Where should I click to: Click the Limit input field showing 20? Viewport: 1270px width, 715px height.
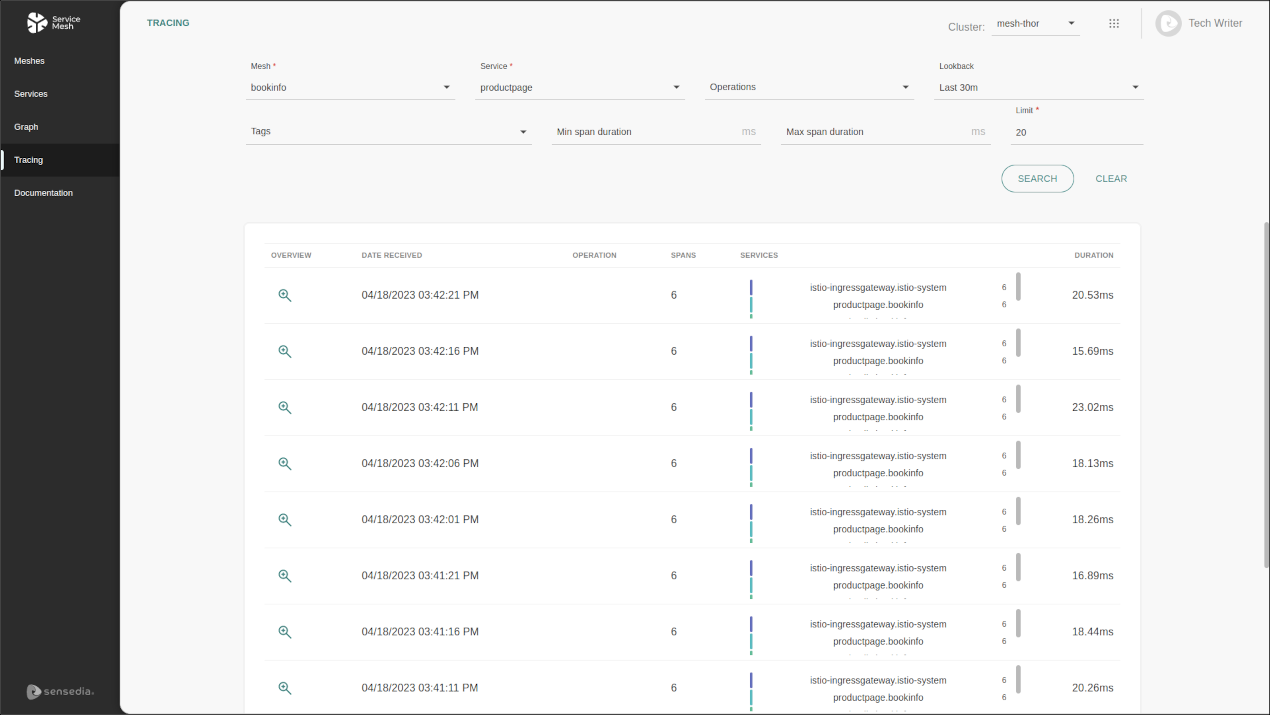point(1076,132)
